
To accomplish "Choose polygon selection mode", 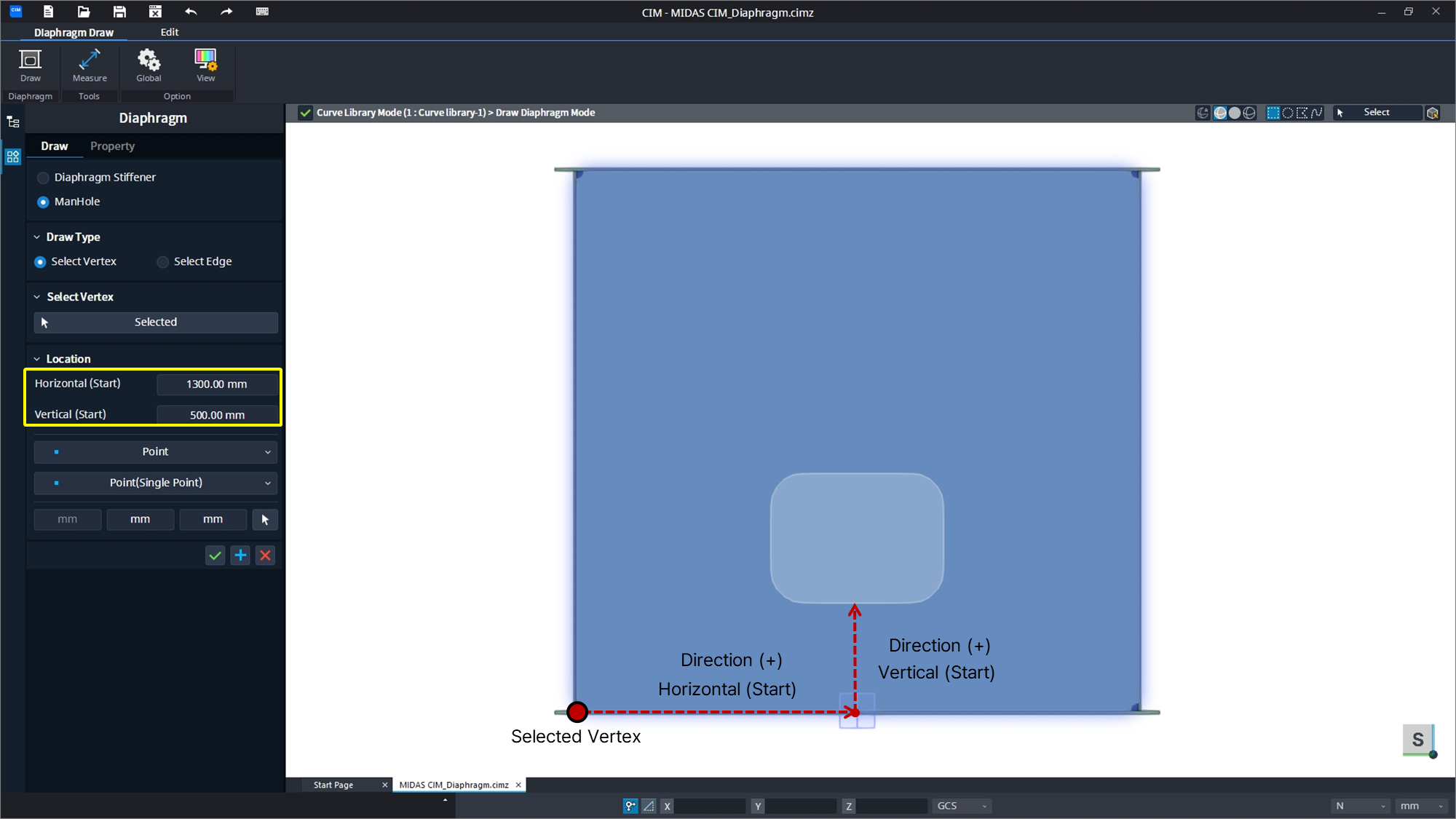I will click(x=1302, y=113).
